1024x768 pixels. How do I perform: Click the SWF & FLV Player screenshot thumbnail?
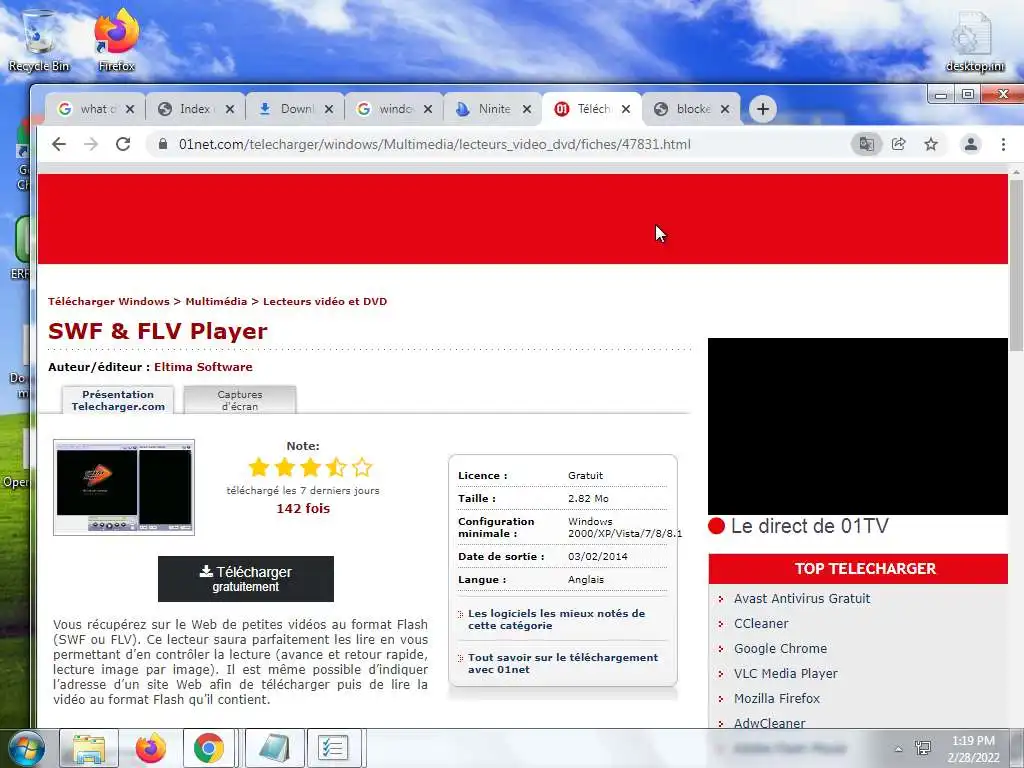tap(124, 487)
